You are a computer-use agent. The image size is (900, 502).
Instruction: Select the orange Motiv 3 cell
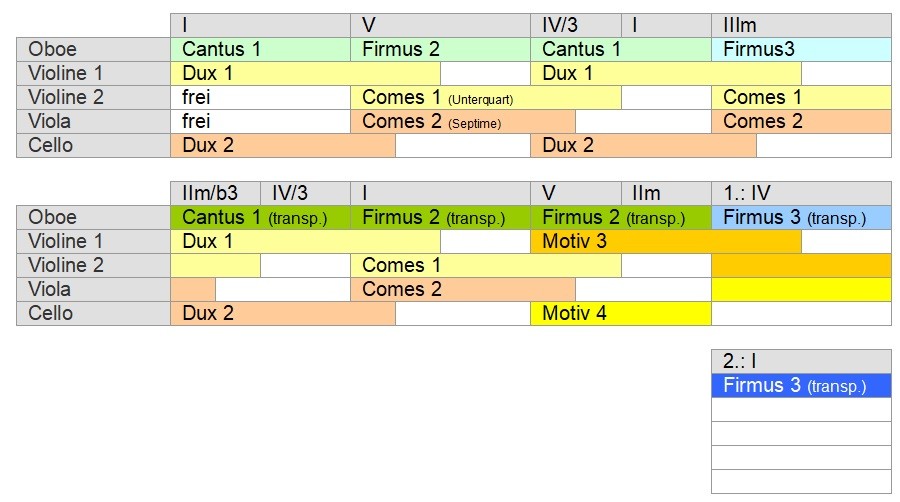click(665, 241)
